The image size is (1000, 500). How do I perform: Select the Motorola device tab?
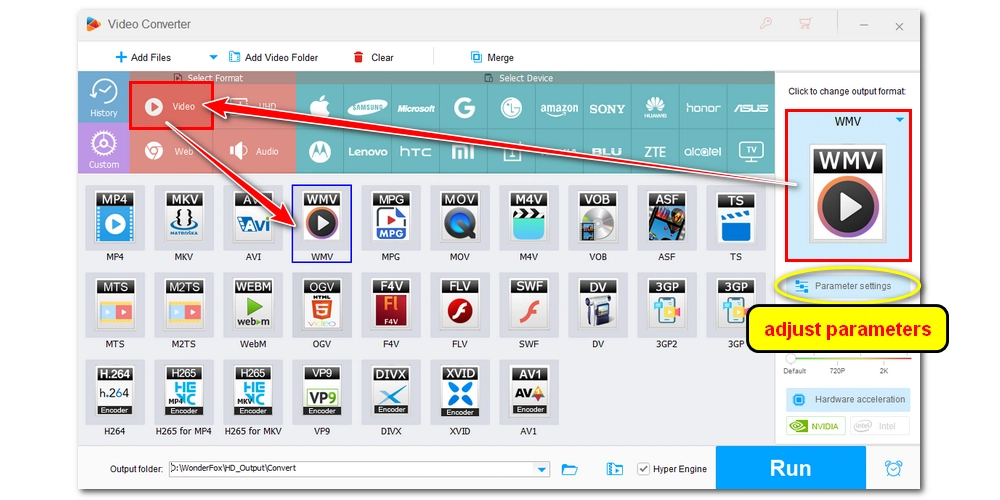pyautogui.click(x=320, y=152)
